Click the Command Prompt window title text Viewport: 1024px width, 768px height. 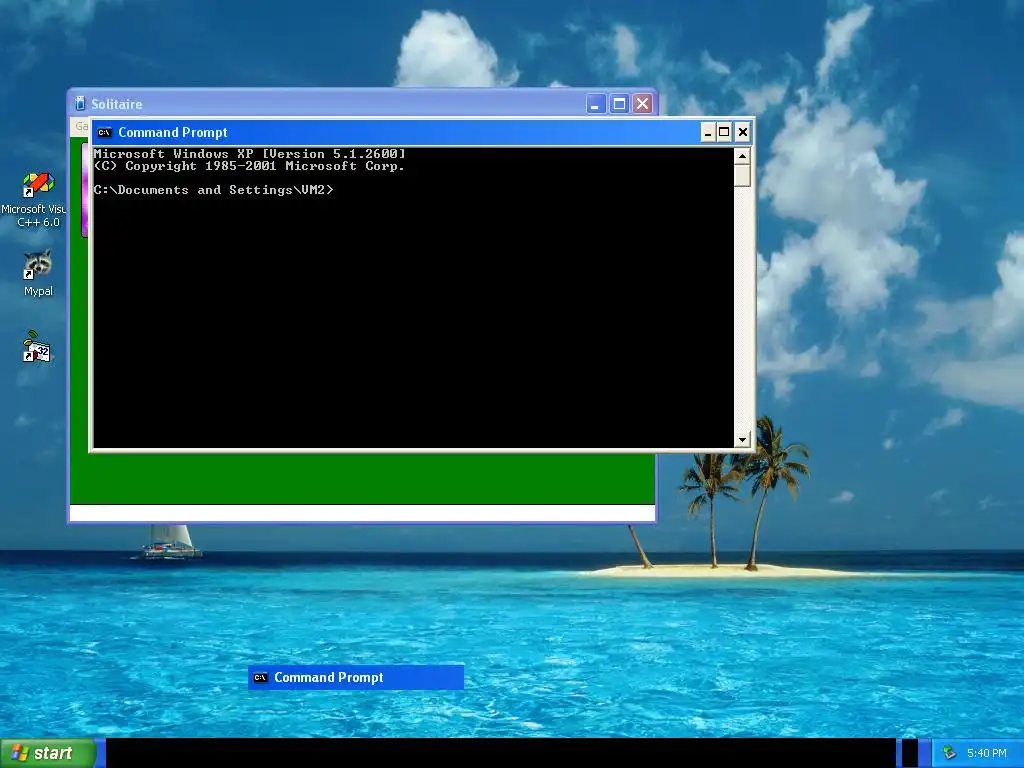pos(172,133)
